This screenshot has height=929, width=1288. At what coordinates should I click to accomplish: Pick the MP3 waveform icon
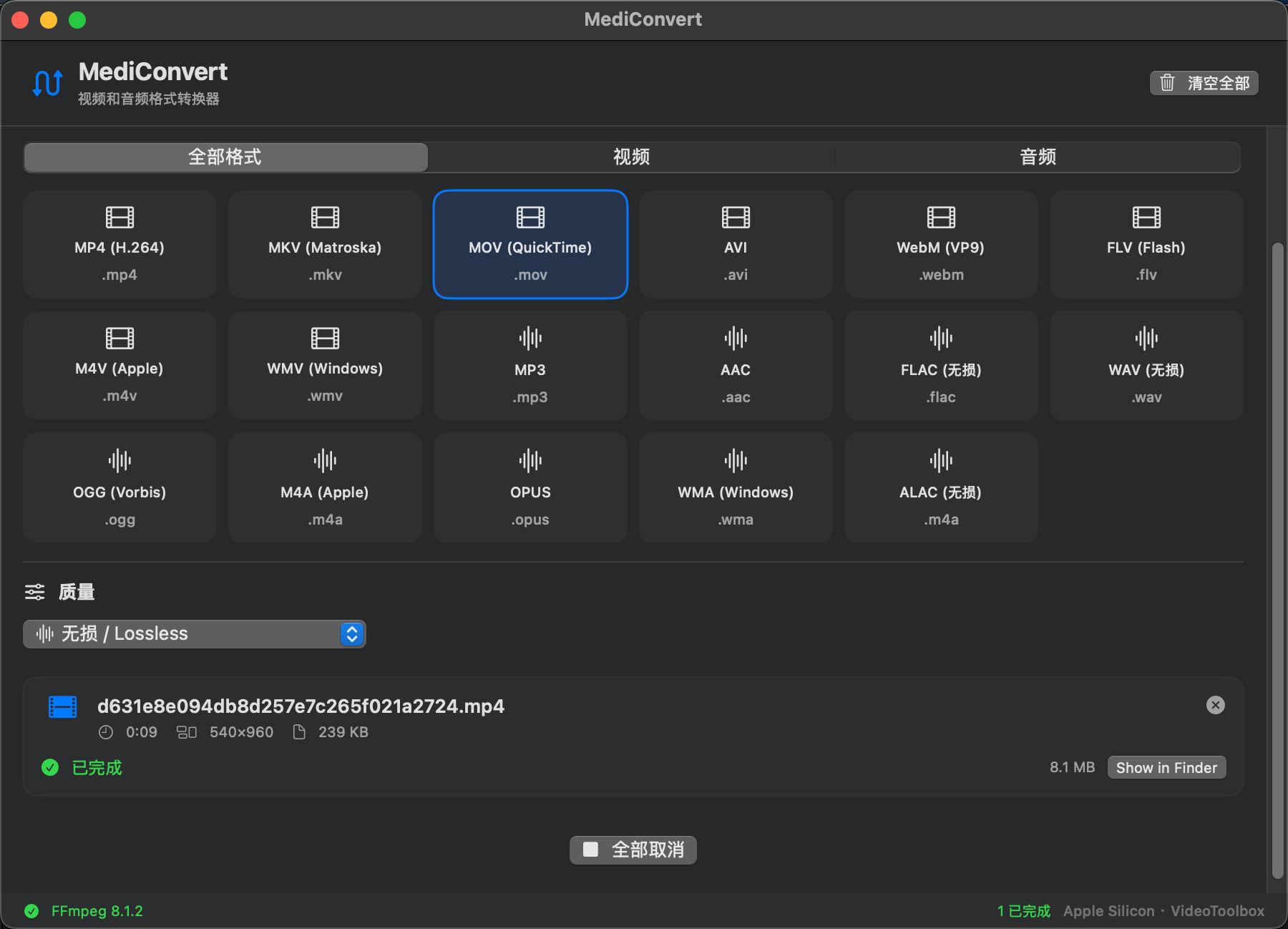(530, 338)
